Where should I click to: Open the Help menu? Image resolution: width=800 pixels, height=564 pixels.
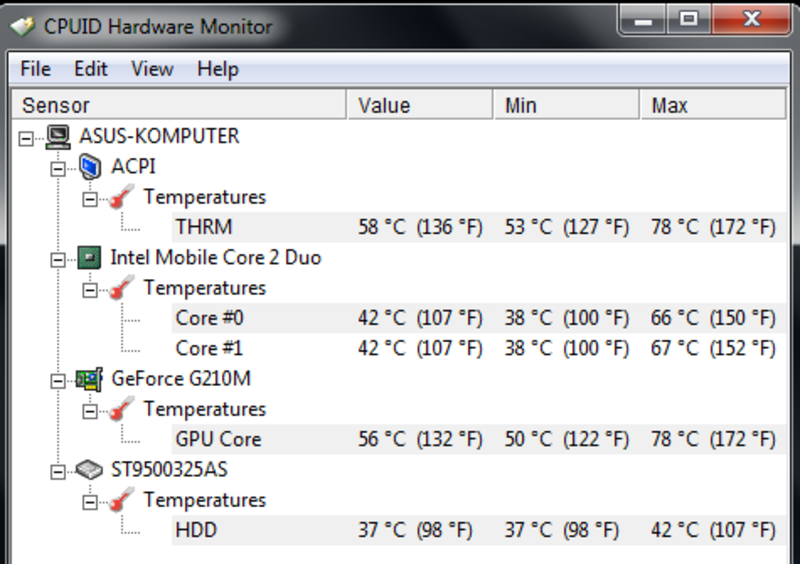tap(218, 69)
